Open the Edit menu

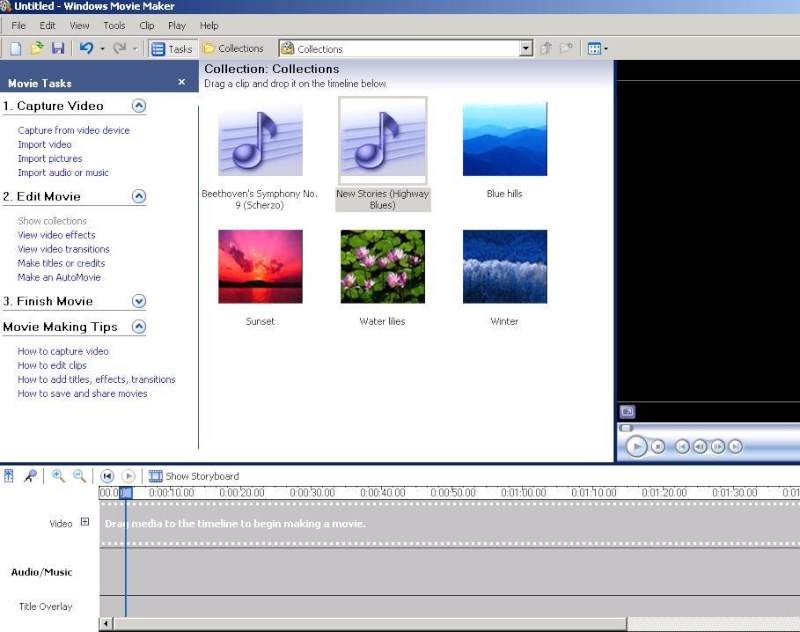[47, 26]
